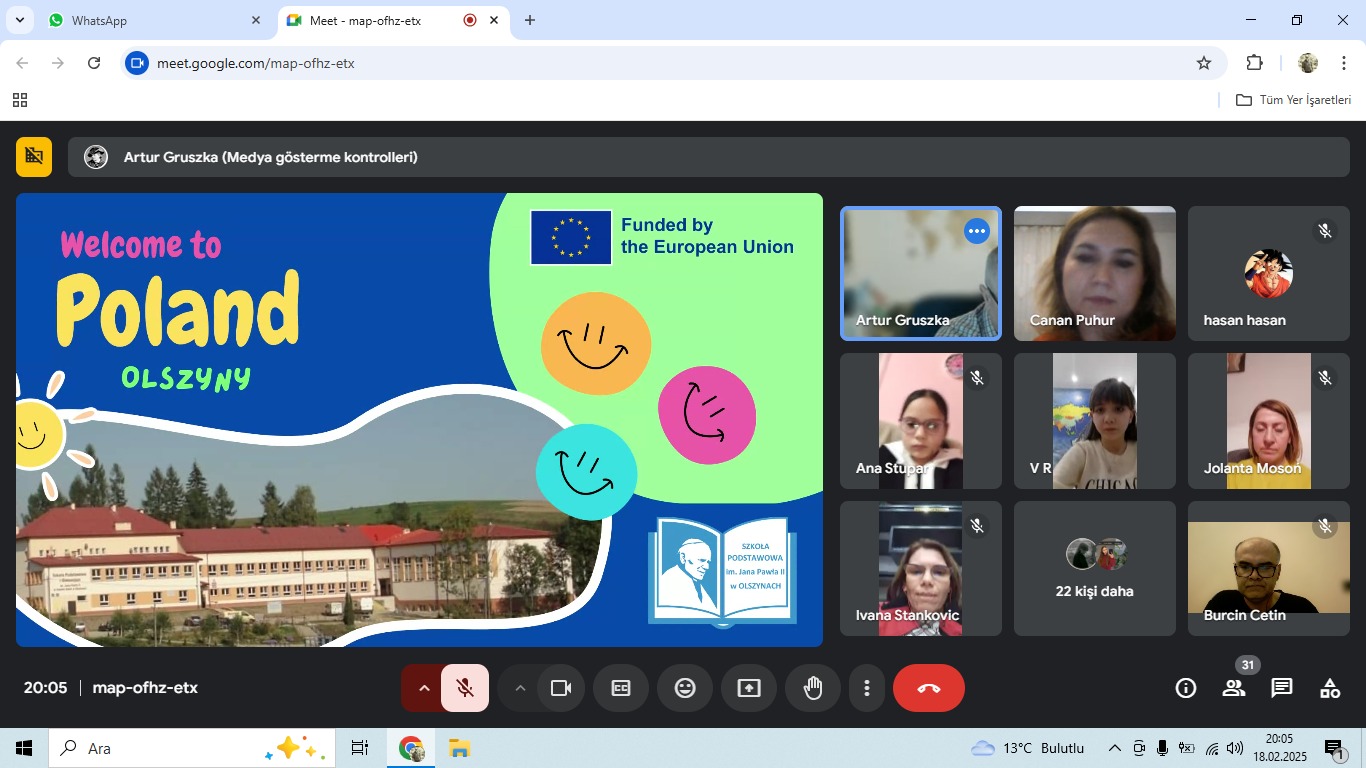1366x768 pixels.
Task: Open meeting details info icon
Action: (1186, 688)
